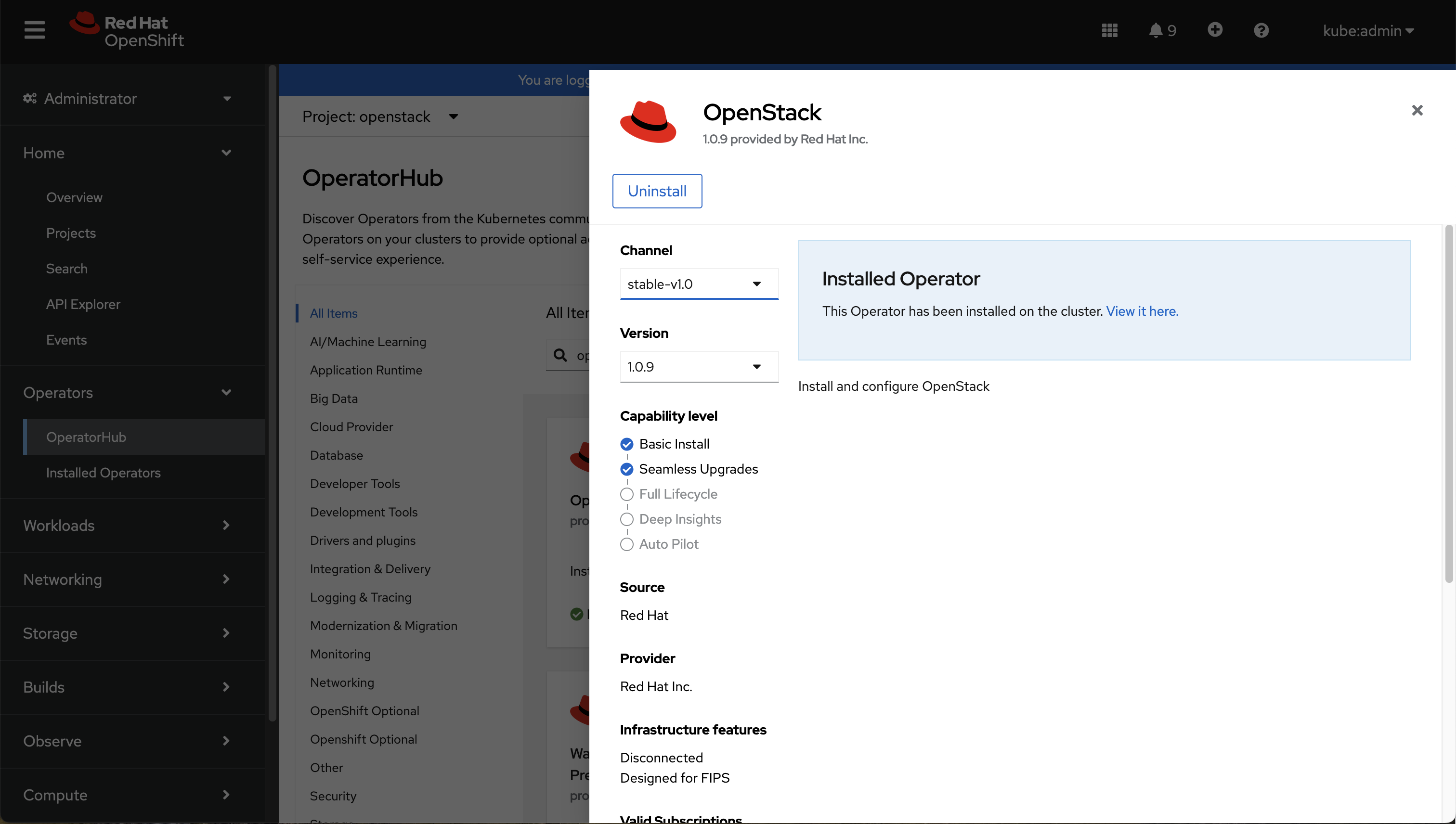Close the OpenStack details panel
Viewport: 1456px width, 824px height.
[x=1417, y=110]
